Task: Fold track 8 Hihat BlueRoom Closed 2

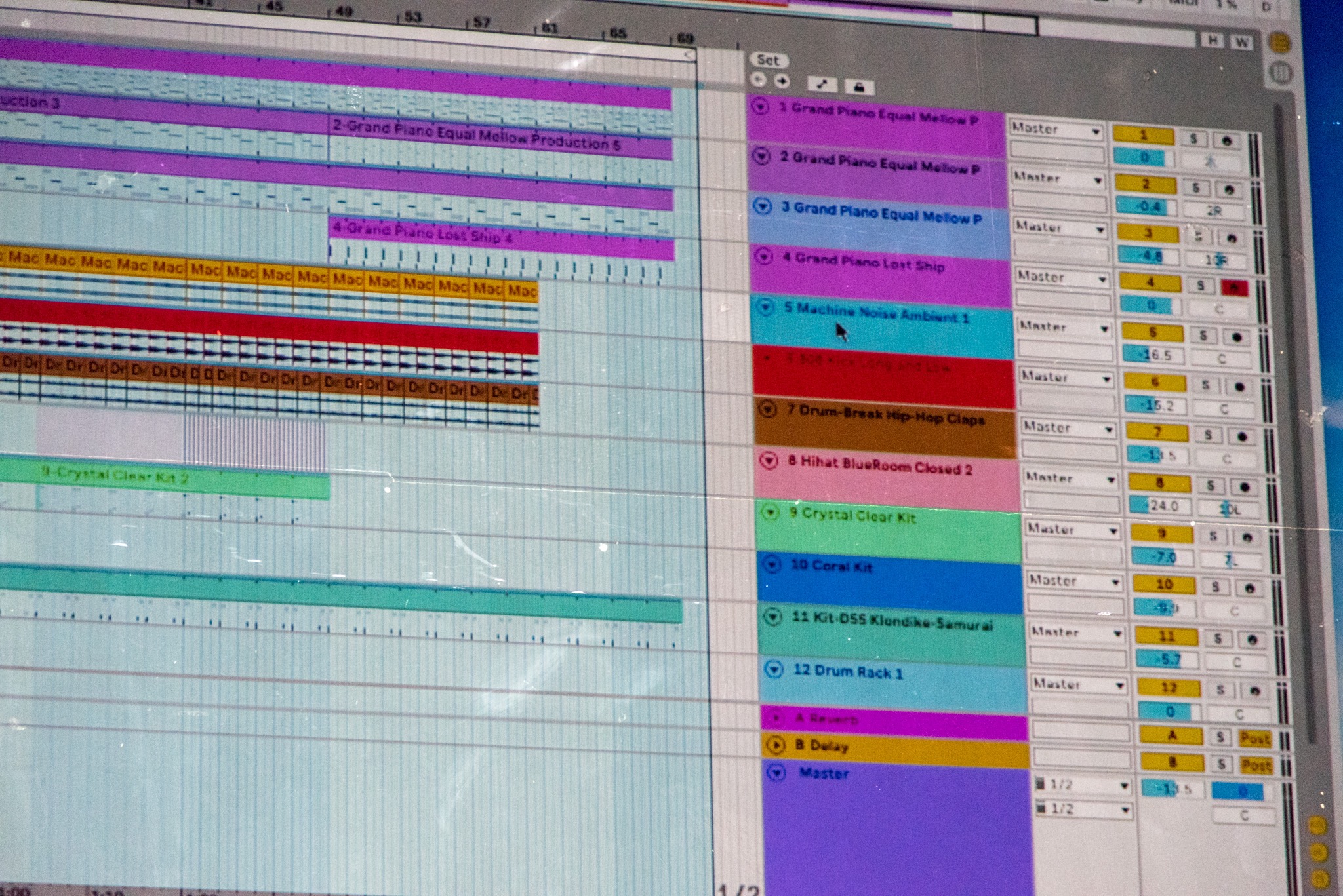Action: click(x=769, y=461)
